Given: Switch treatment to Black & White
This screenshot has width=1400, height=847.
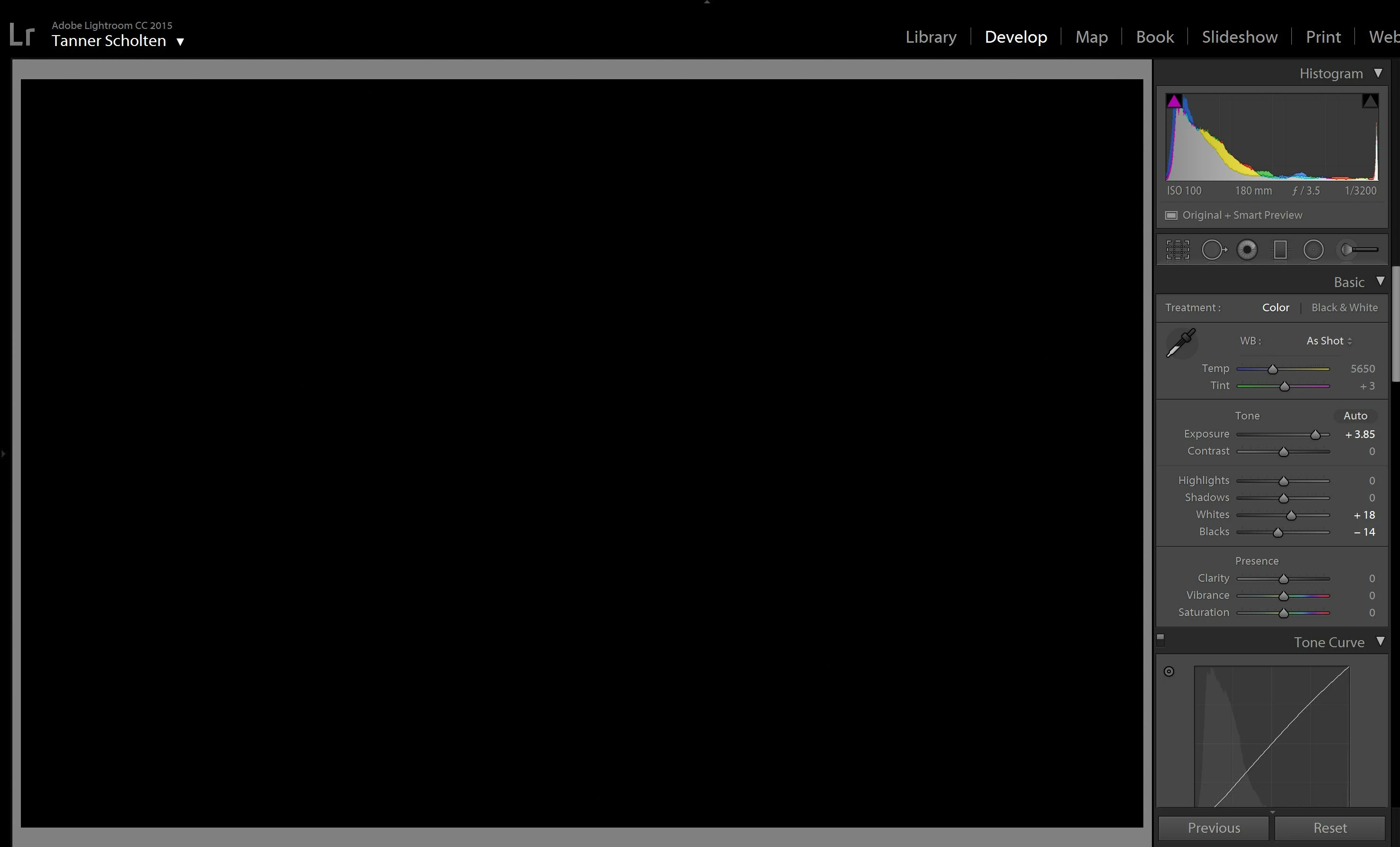Looking at the screenshot, I should tap(1344, 307).
